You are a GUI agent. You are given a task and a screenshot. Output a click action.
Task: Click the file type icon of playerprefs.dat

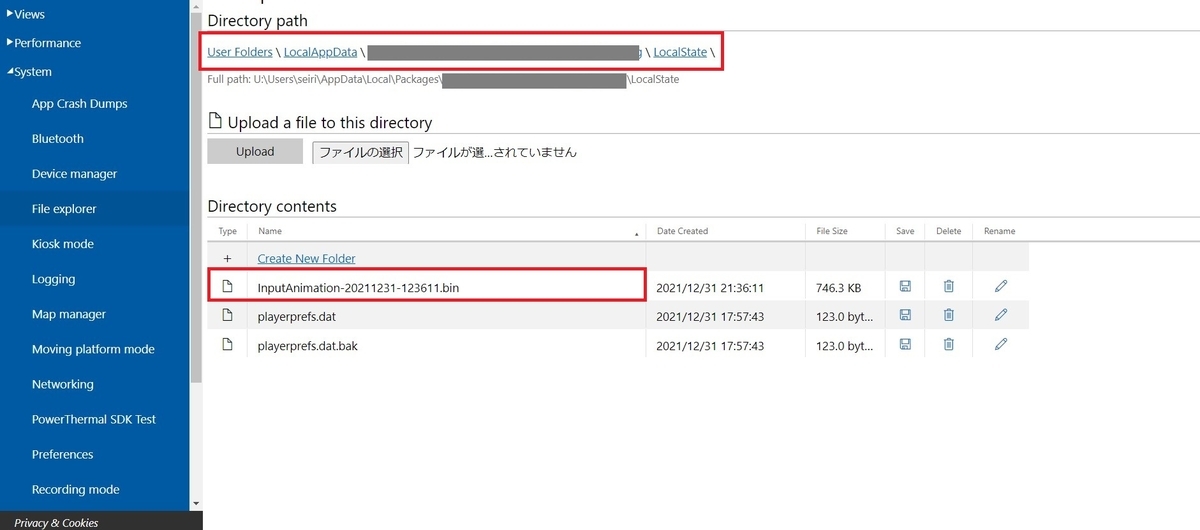tap(227, 316)
